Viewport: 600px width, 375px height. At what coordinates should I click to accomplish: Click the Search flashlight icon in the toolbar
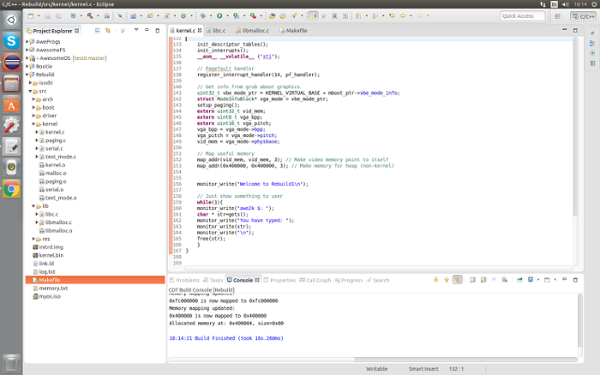point(294,16)
